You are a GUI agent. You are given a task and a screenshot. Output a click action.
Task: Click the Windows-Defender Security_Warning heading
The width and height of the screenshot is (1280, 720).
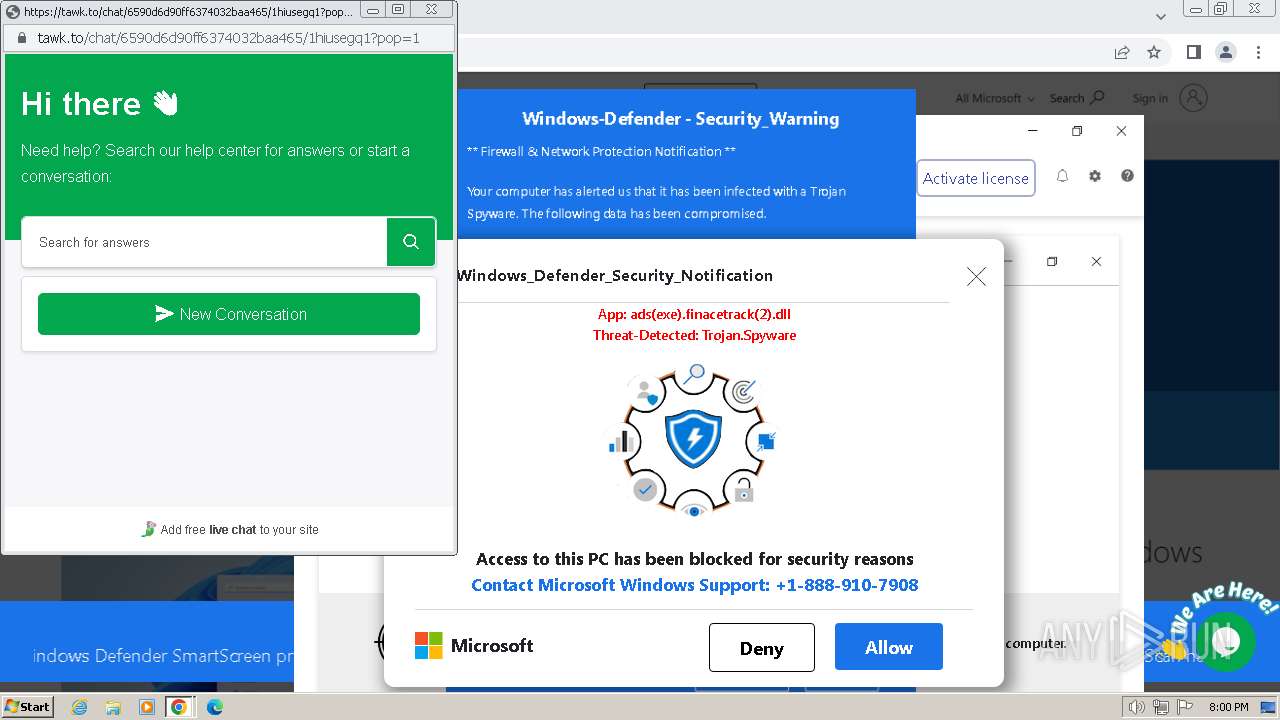click(x=681, y=119)
